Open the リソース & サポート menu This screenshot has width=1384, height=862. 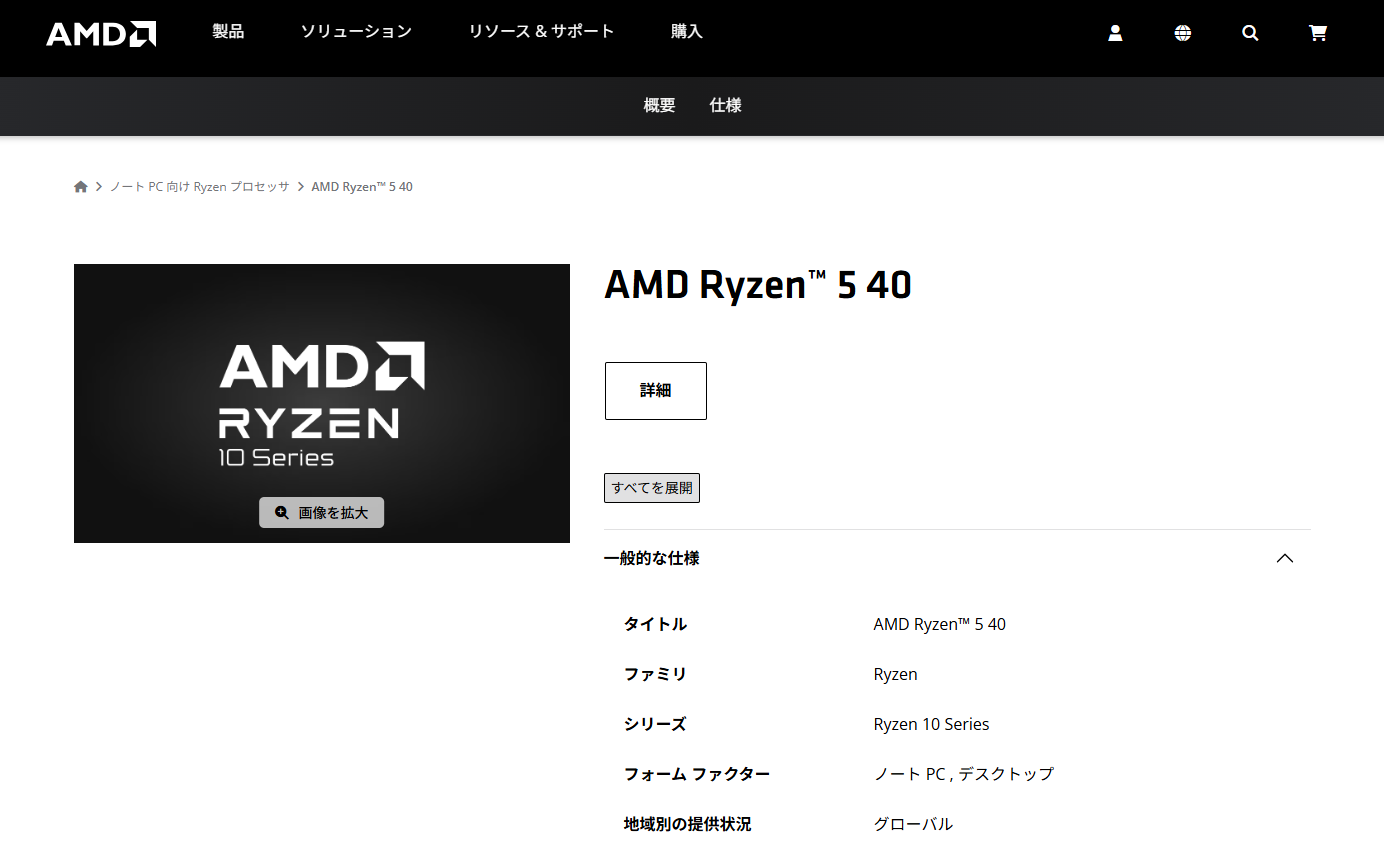coord(541,32)
